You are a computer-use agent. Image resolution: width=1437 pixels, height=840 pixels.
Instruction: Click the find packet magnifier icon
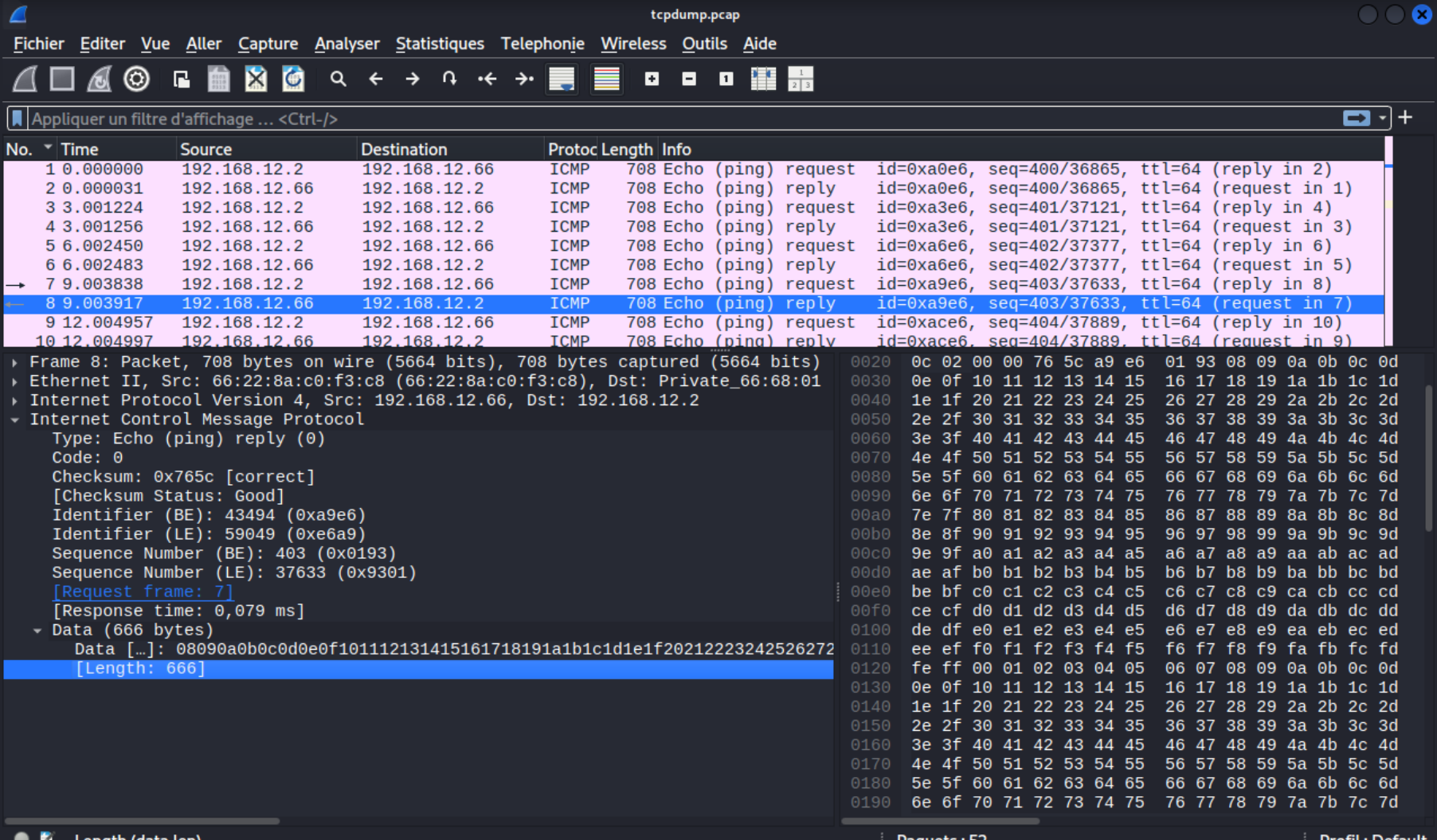click(x=339, y=79)
